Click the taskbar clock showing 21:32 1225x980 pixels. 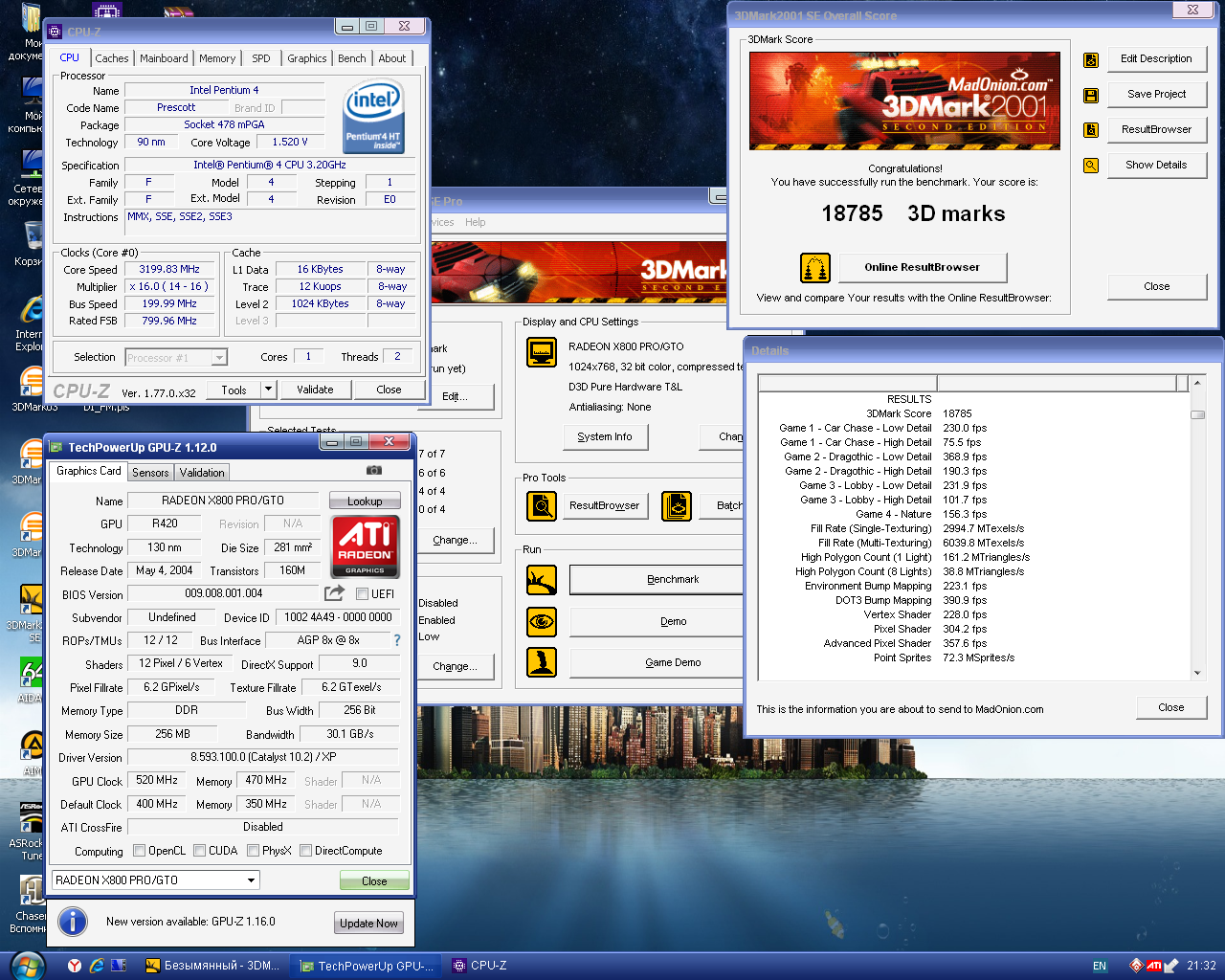(1201, 966)
